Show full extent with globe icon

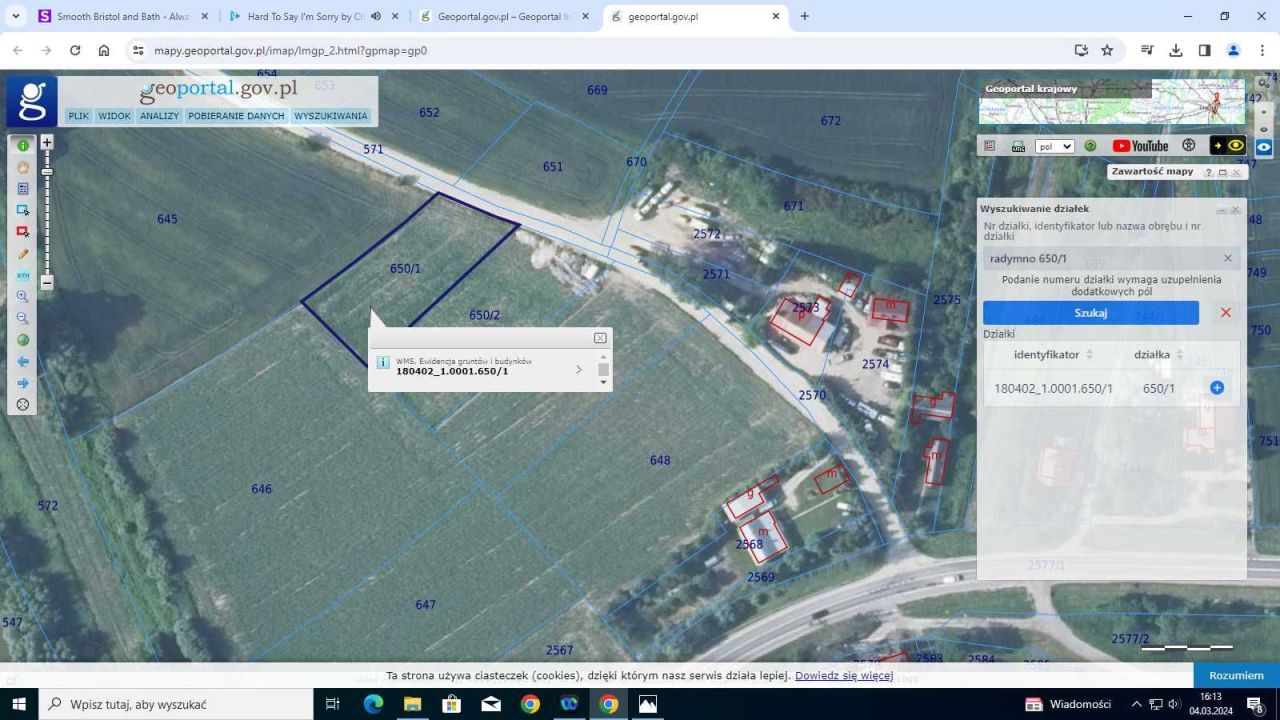click(22, 340)
